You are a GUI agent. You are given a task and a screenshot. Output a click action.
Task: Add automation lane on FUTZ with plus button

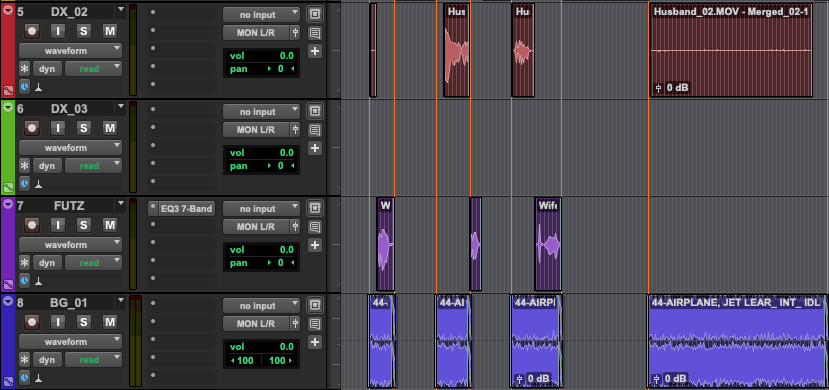tap(315, 245)
